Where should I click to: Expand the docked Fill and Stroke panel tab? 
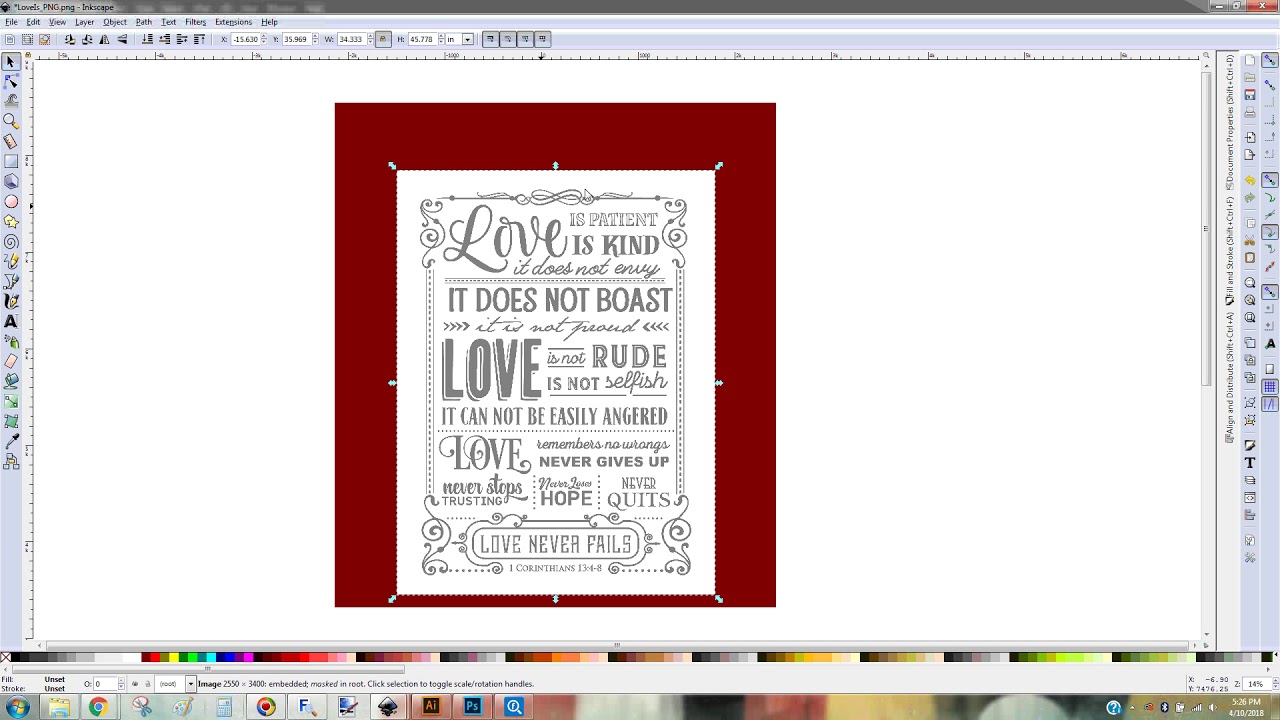[1230, 250]
